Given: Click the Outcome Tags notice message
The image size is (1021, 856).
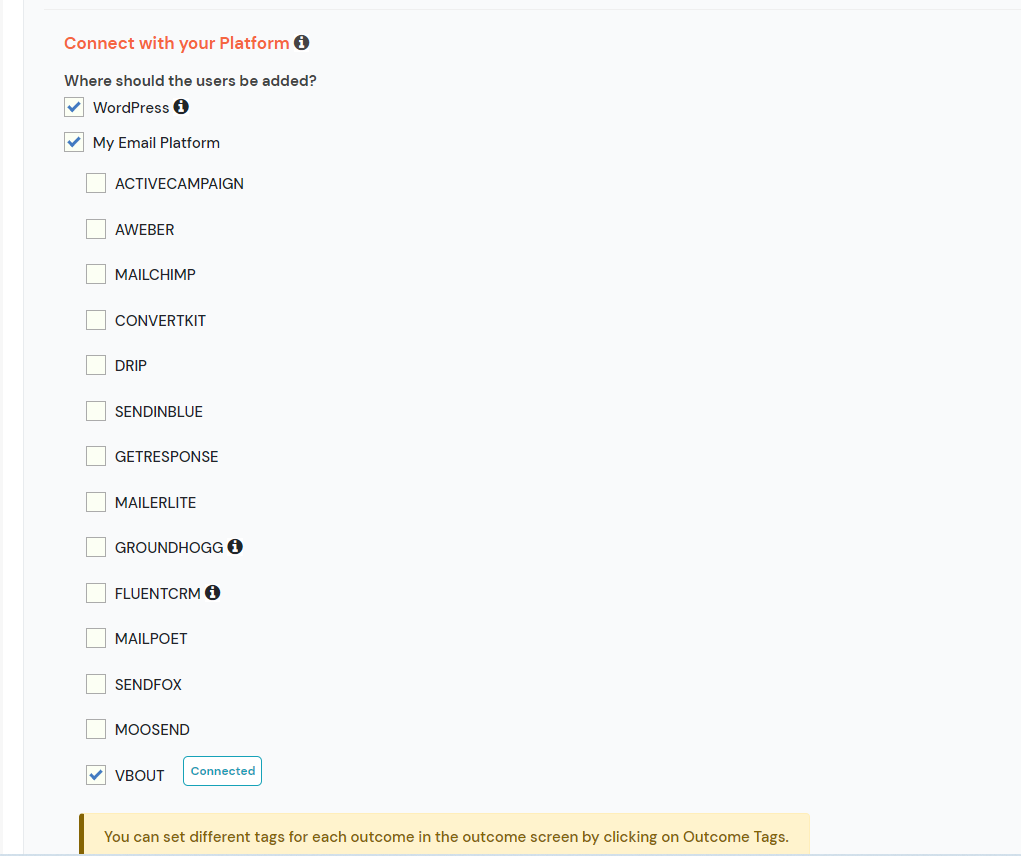Looking at the screenshot, I should (x=445, y=835).
